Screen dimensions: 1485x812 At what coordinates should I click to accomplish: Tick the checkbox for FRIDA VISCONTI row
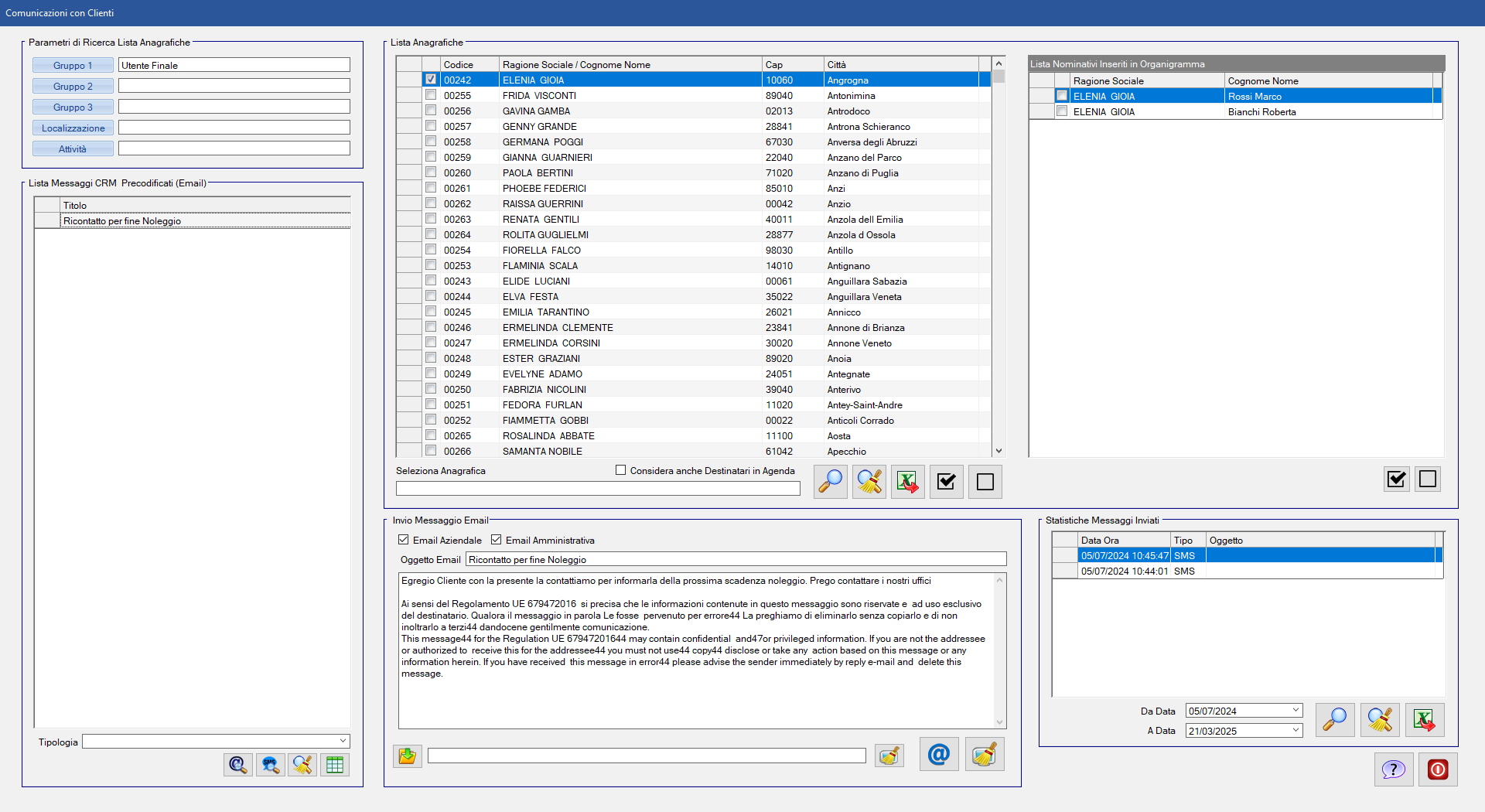click(431, 95)
